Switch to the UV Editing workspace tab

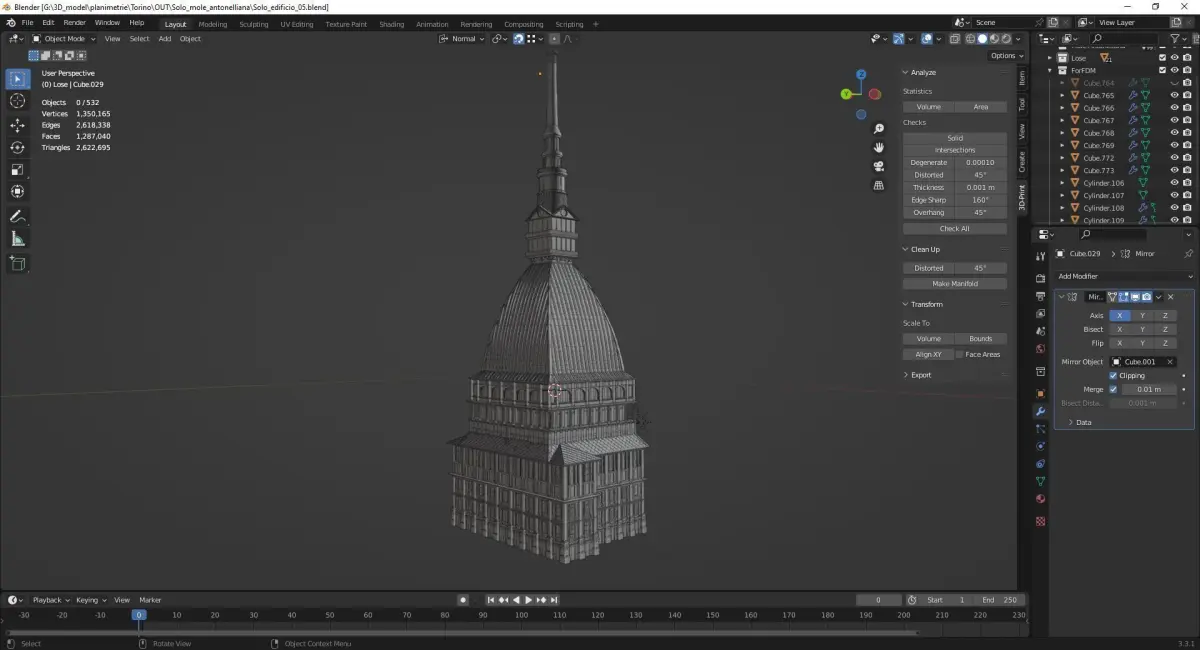click(x=296, y=24)
